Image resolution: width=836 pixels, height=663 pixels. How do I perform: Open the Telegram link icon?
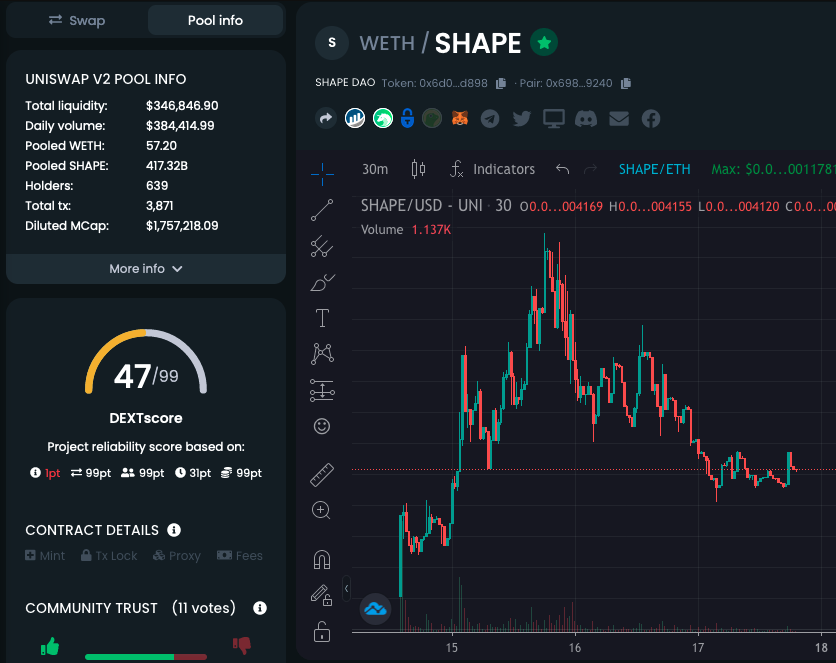(490, 118)
